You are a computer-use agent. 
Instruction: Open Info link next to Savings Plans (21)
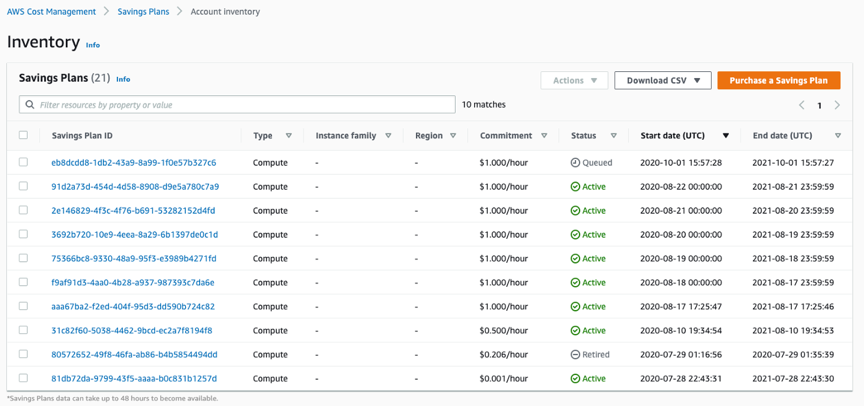123,79
